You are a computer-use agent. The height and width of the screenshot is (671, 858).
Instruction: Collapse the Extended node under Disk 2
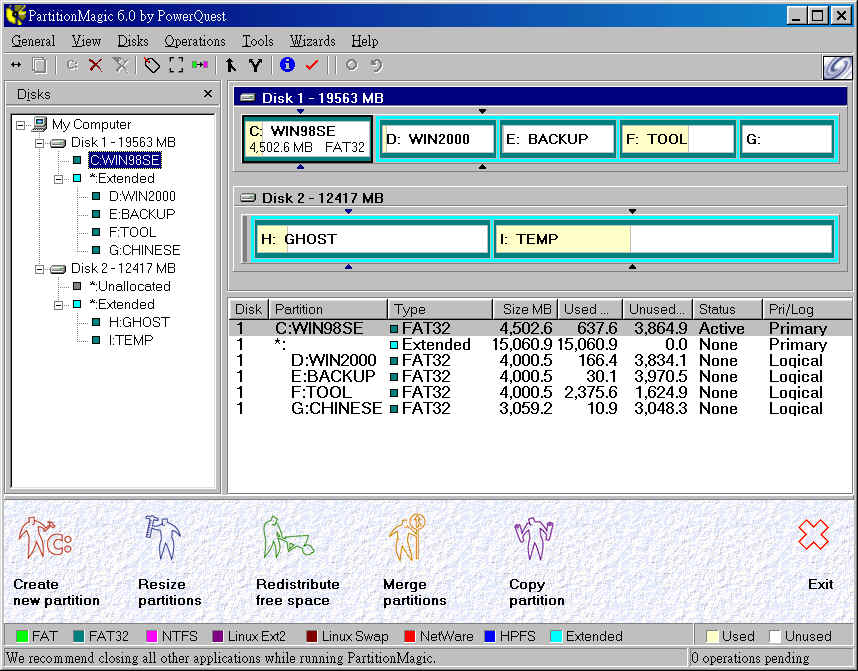click(x=59, y=305)
